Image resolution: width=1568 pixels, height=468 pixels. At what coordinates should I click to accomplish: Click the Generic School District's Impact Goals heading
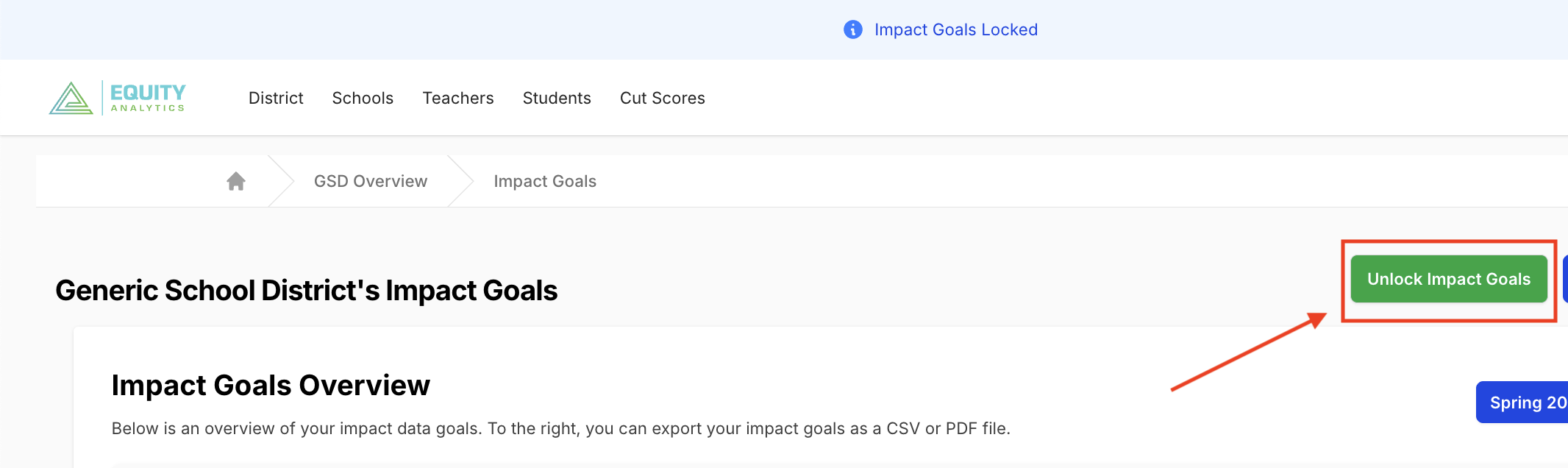pyautogui.click(x=306, y=290)
